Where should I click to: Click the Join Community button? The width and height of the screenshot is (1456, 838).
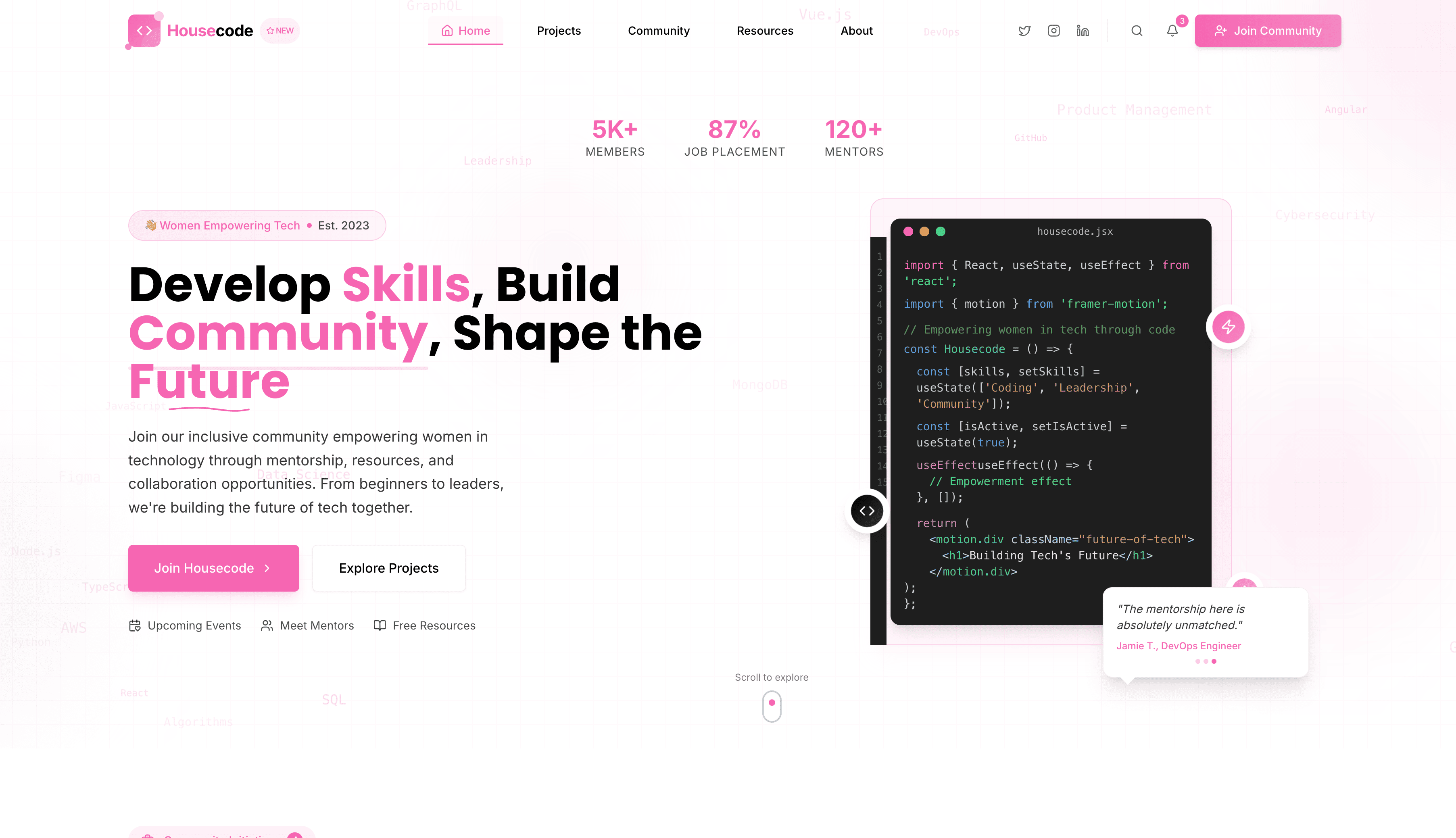pyautogui.click(x=1268, y=31)
